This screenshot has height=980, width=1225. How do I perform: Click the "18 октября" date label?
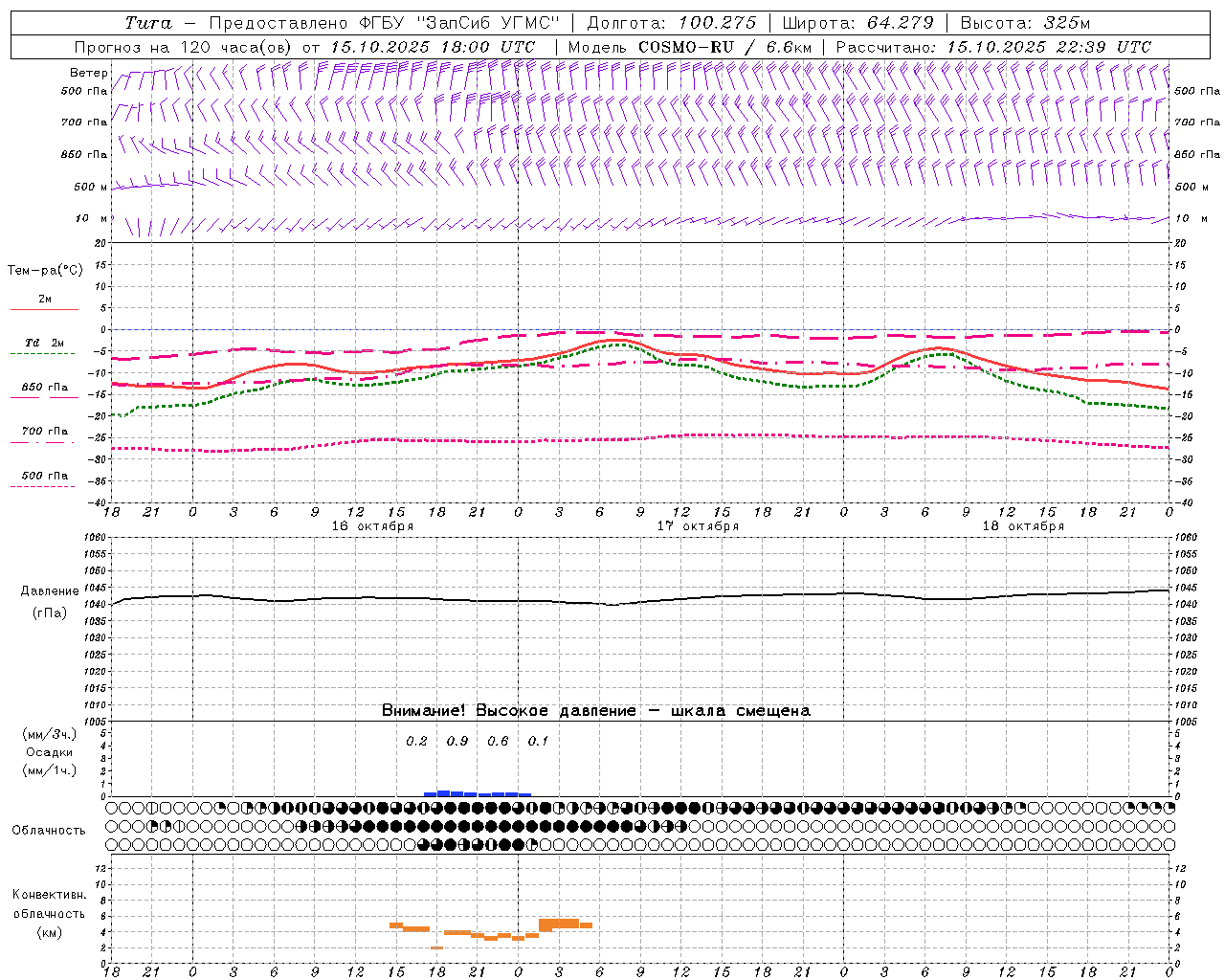[x=1023, y=526]
